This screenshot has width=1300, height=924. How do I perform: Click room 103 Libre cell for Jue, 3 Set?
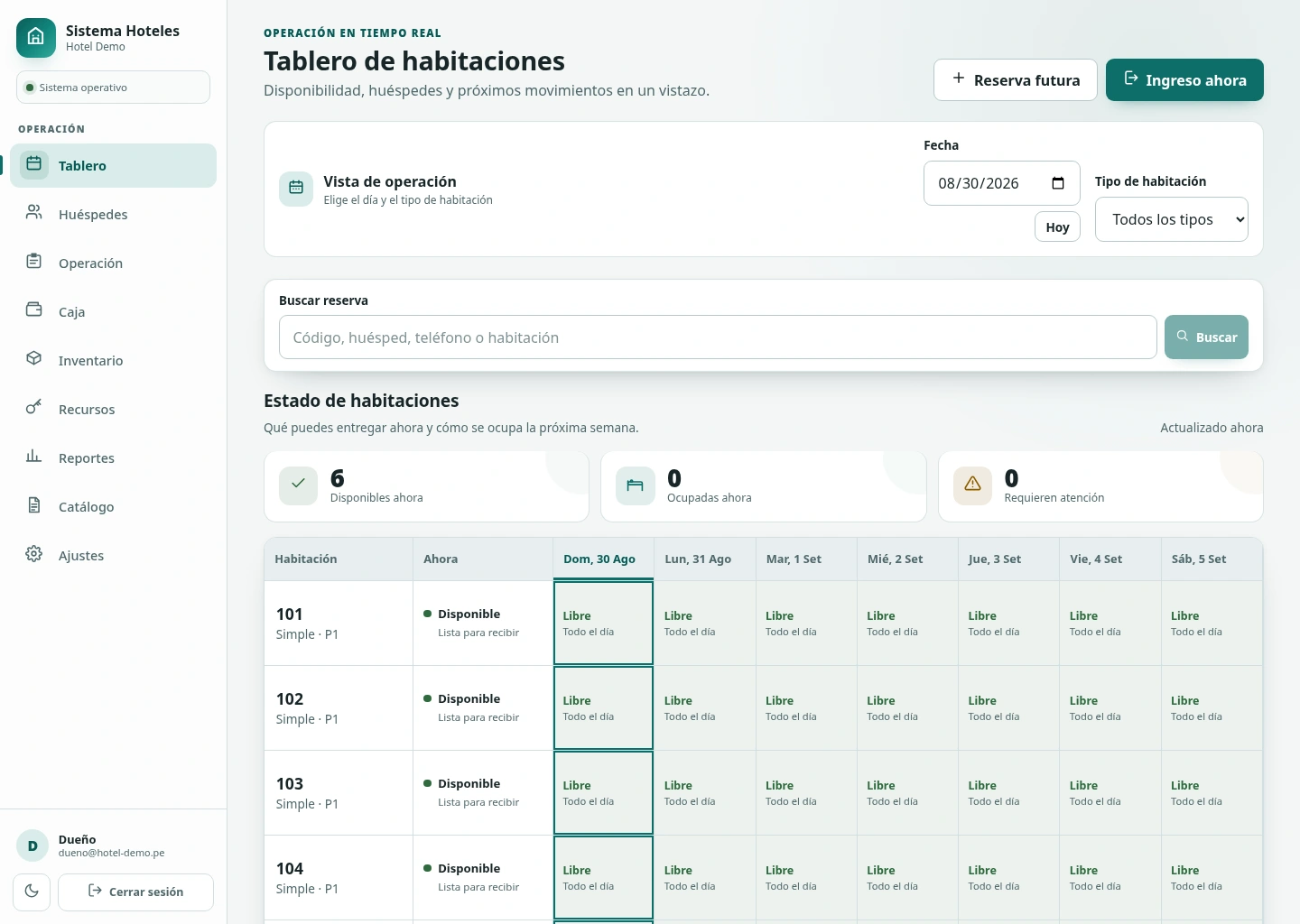pos(1008,792)
